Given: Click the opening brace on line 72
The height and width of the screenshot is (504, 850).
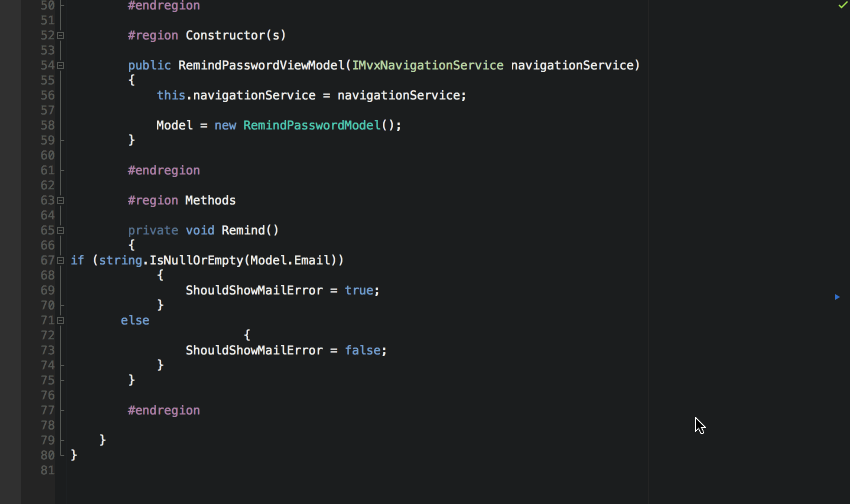Looking at the screenshot, I should click(247, 335).
